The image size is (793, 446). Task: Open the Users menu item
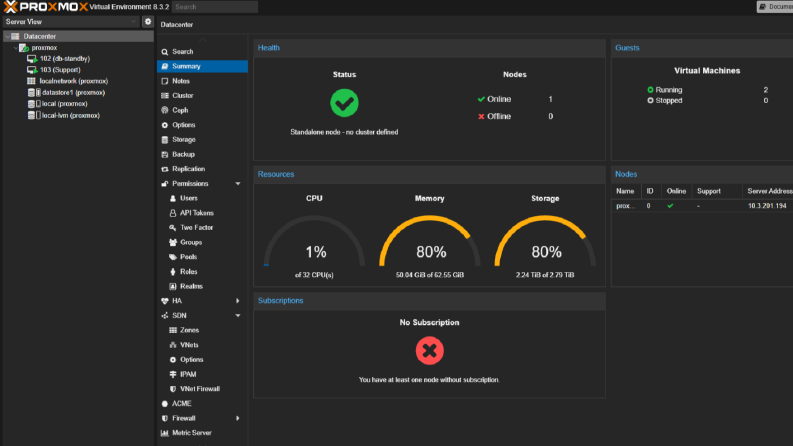tap(202, 198)
